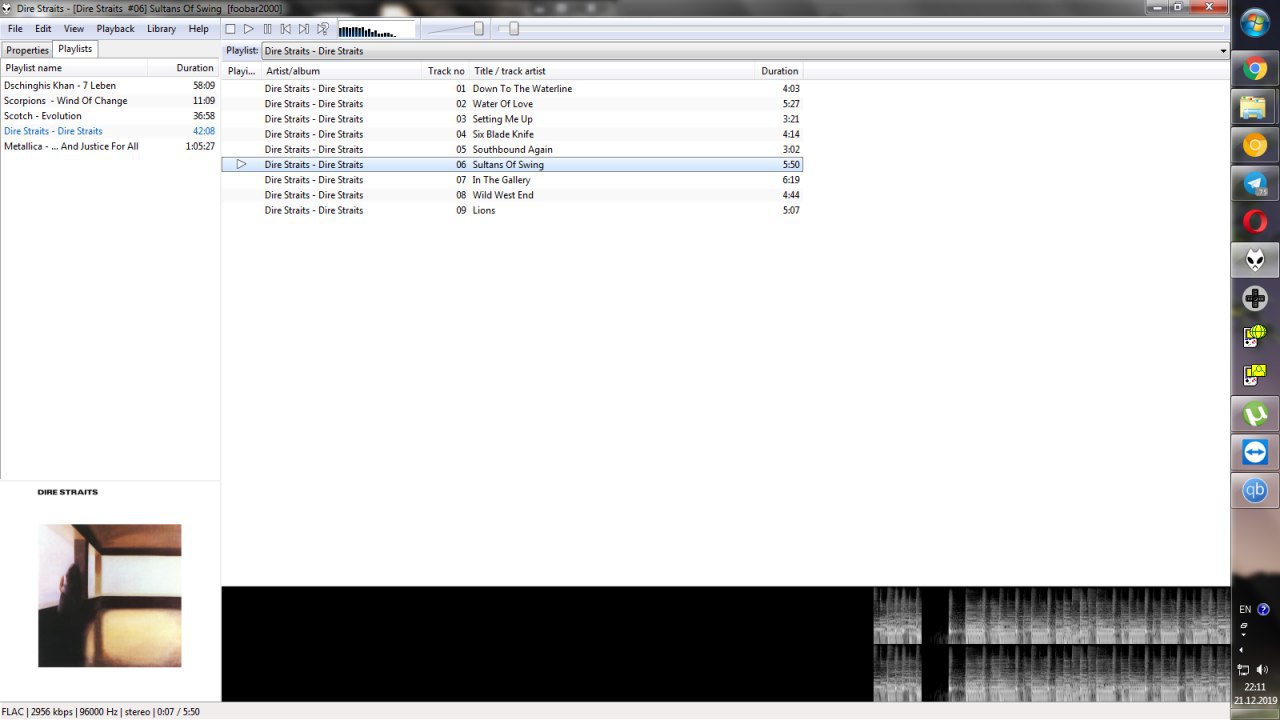The height and width of the screenshot is (720, 1280).
Task: Select track Down To The Waterline
Action: (x=511, y=89)
